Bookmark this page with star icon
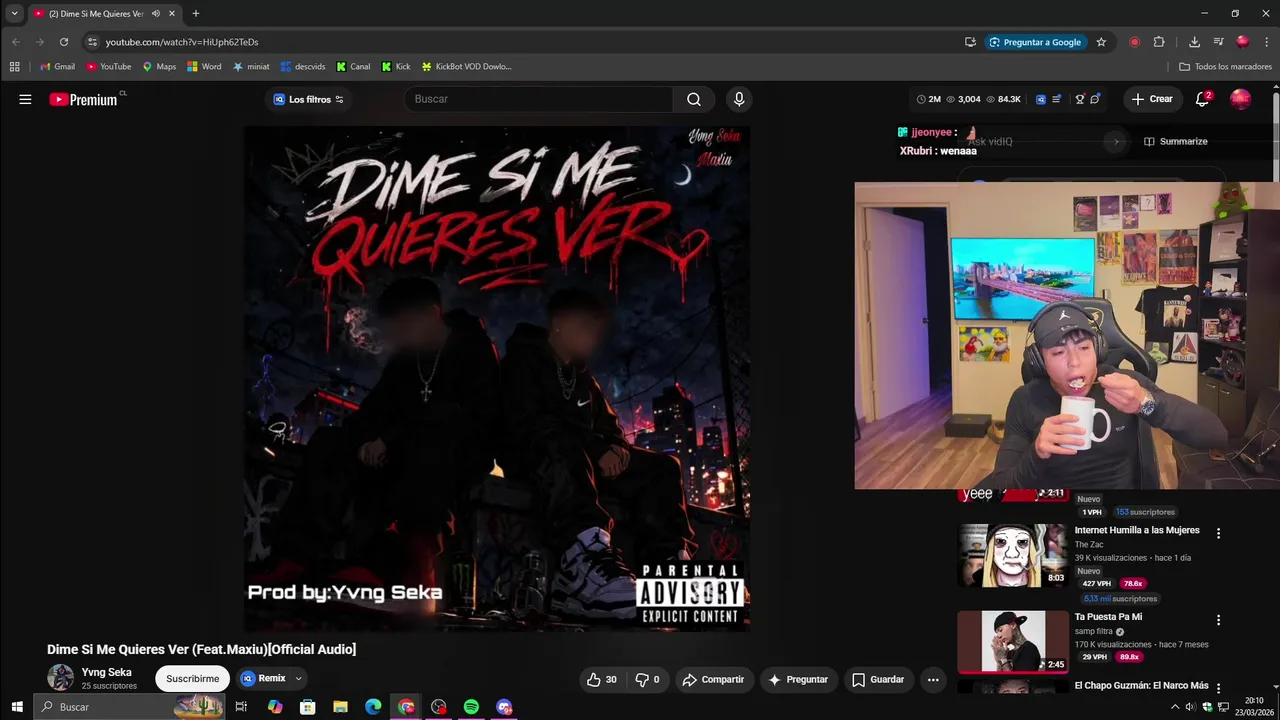Image resolution: width=1280 pixels, height=720 pixels. [x=1101, y=42]
